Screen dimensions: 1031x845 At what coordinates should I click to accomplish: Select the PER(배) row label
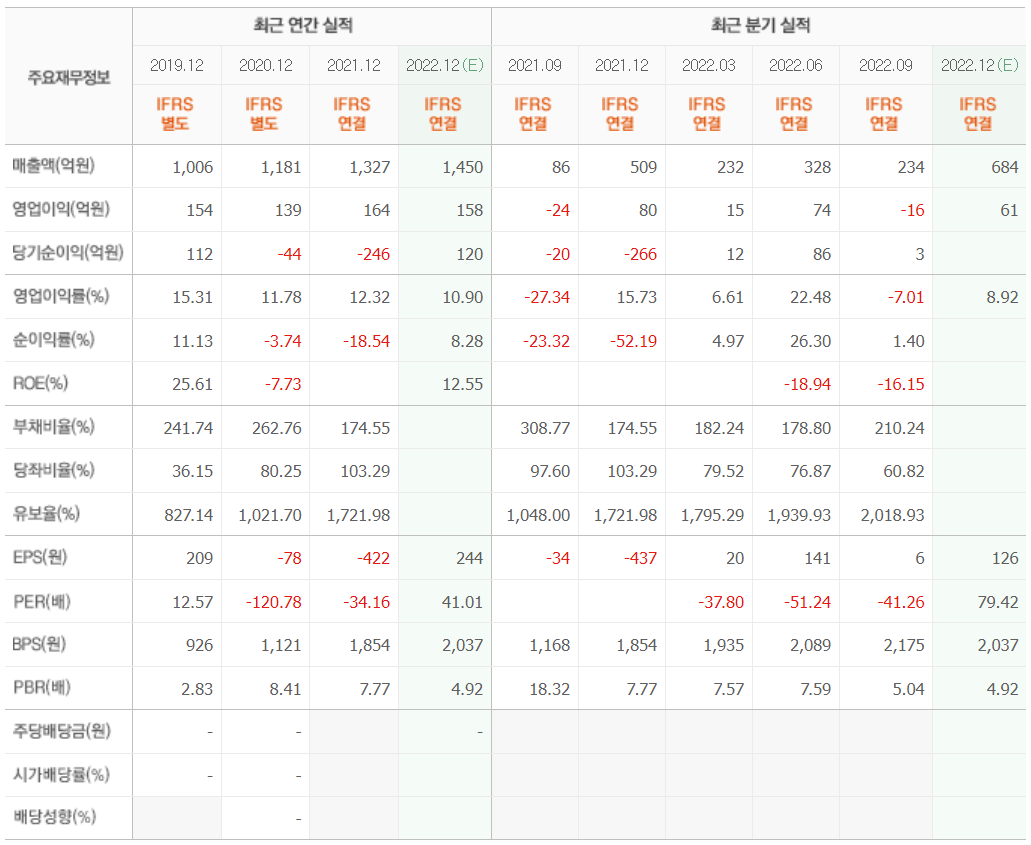(x=41, y=601)
